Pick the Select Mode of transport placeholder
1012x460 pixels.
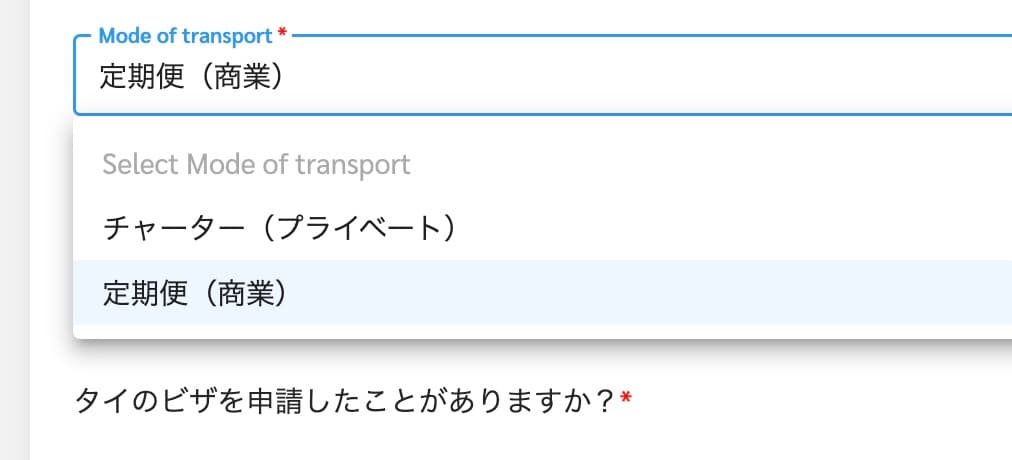pos(256,165)
